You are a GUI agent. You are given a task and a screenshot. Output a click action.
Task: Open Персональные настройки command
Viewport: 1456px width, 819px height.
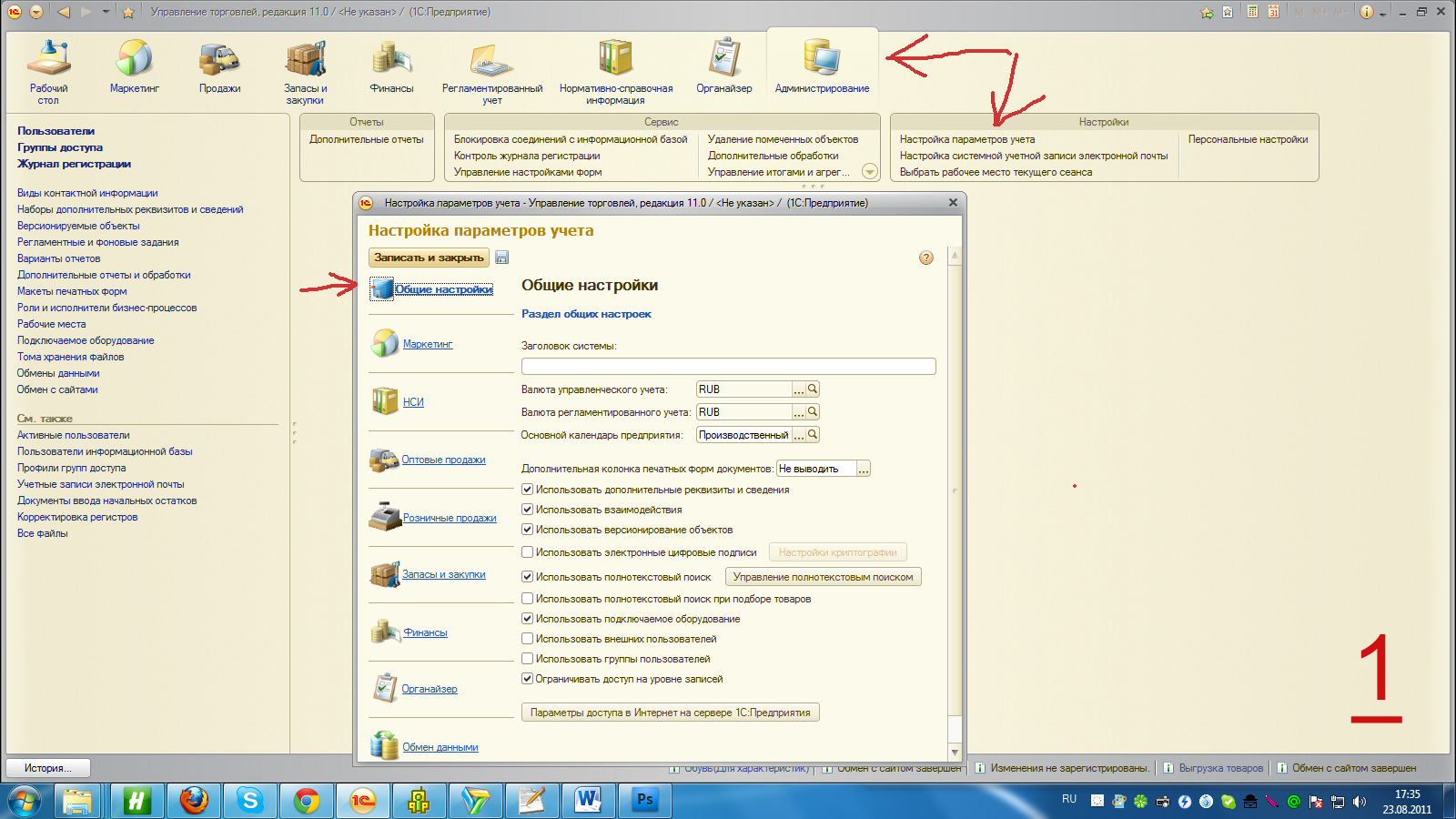1248,139
